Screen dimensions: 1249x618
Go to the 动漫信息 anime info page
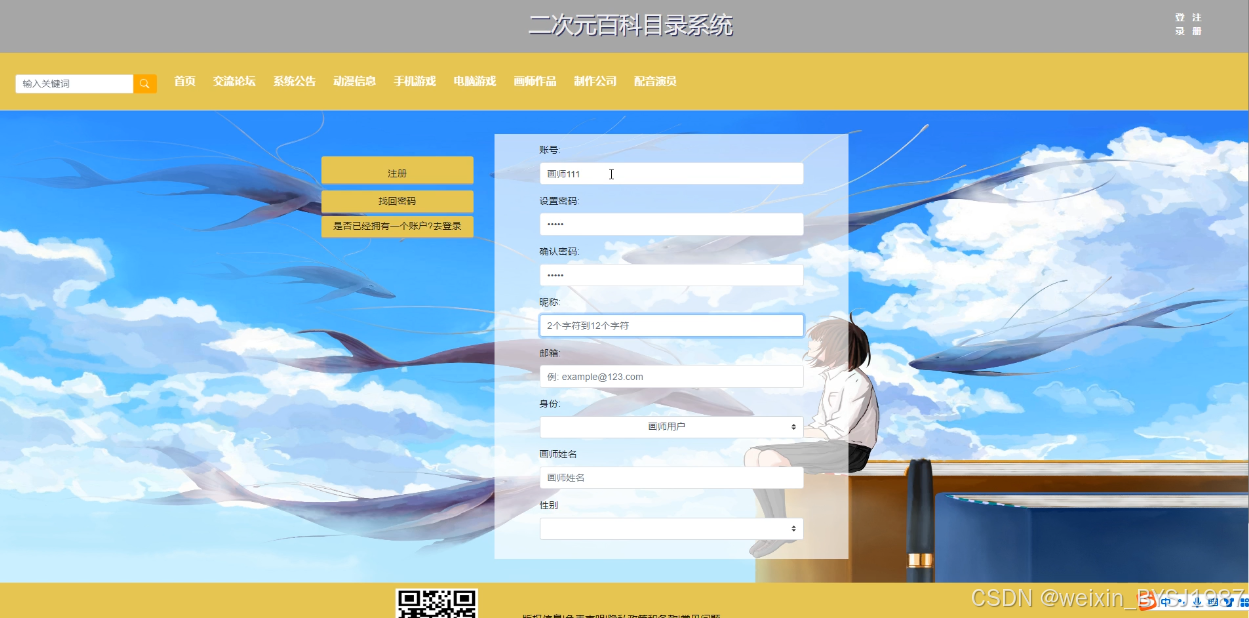354,81
